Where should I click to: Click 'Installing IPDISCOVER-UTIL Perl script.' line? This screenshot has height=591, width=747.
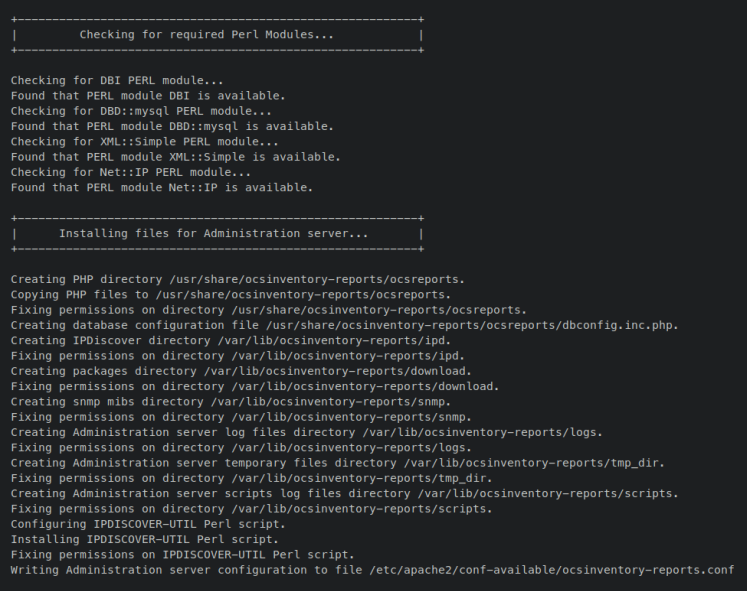tap(145, 539)
